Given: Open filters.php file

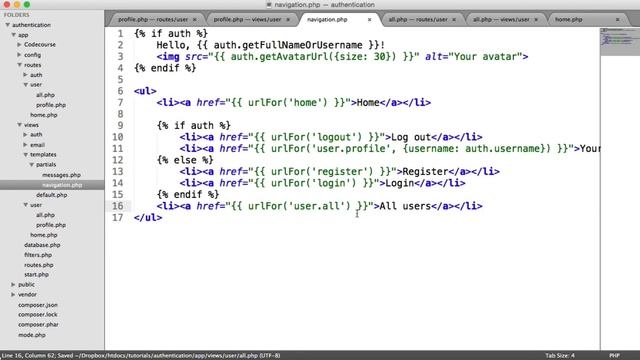Looking at the screenshot, I should [x=38, y=255].
